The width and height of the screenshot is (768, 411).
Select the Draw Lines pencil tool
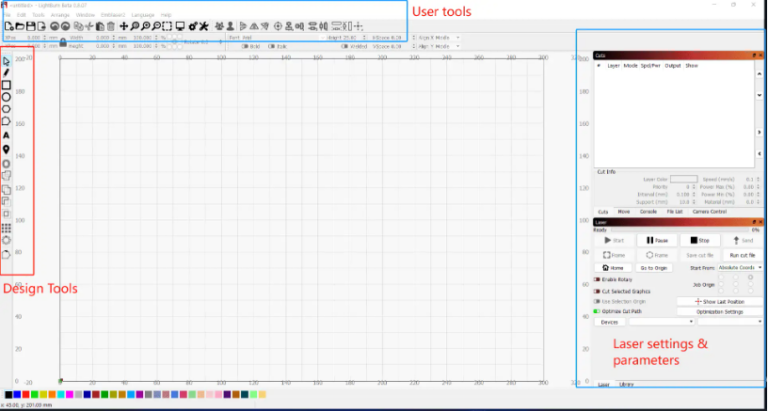(6, 73)
